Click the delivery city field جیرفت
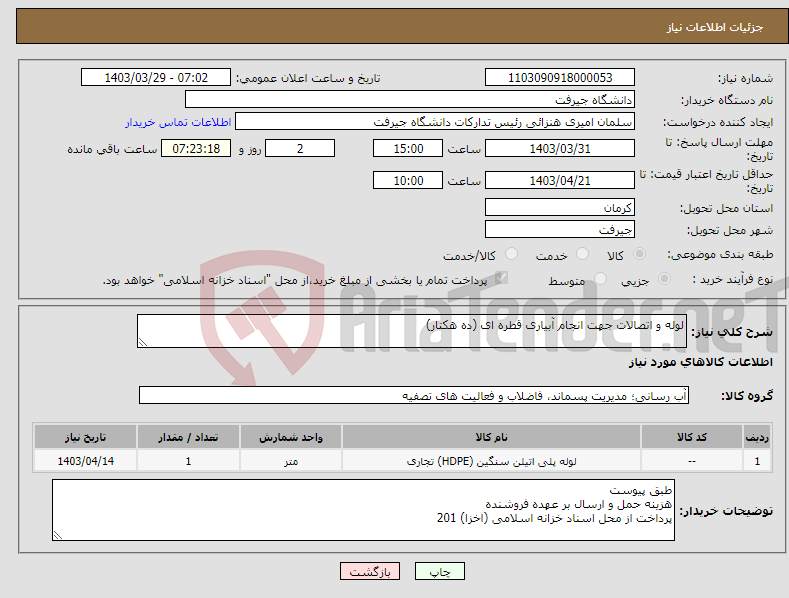789x598 pixels. (x=560, y=229)
